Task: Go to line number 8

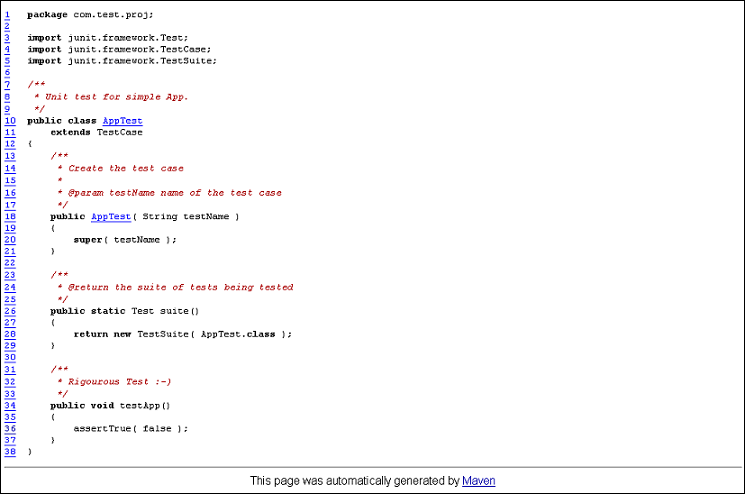Action: (7, 97)
